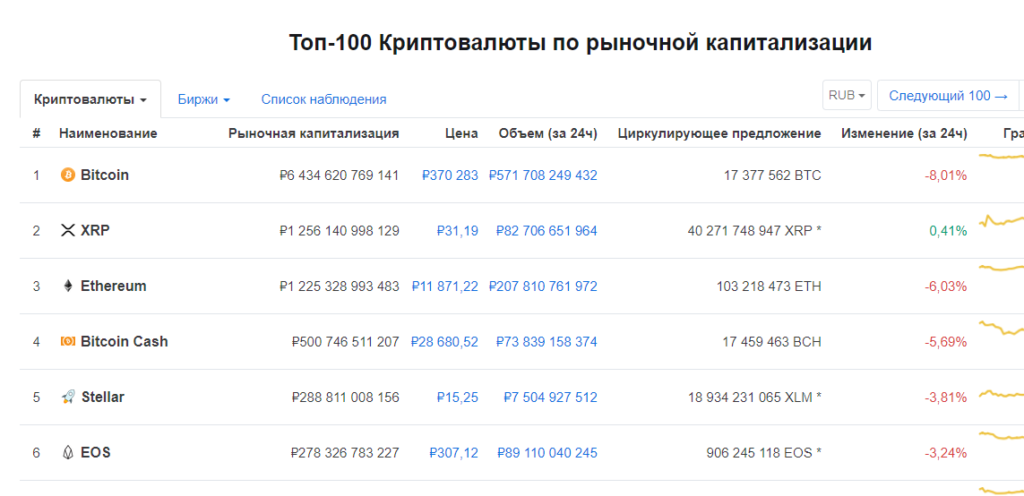Click Bitcoin Cash volume ₽73 839 158 374
The image size is (1024, 496).
pyautogui.click(x=547, y=342)
